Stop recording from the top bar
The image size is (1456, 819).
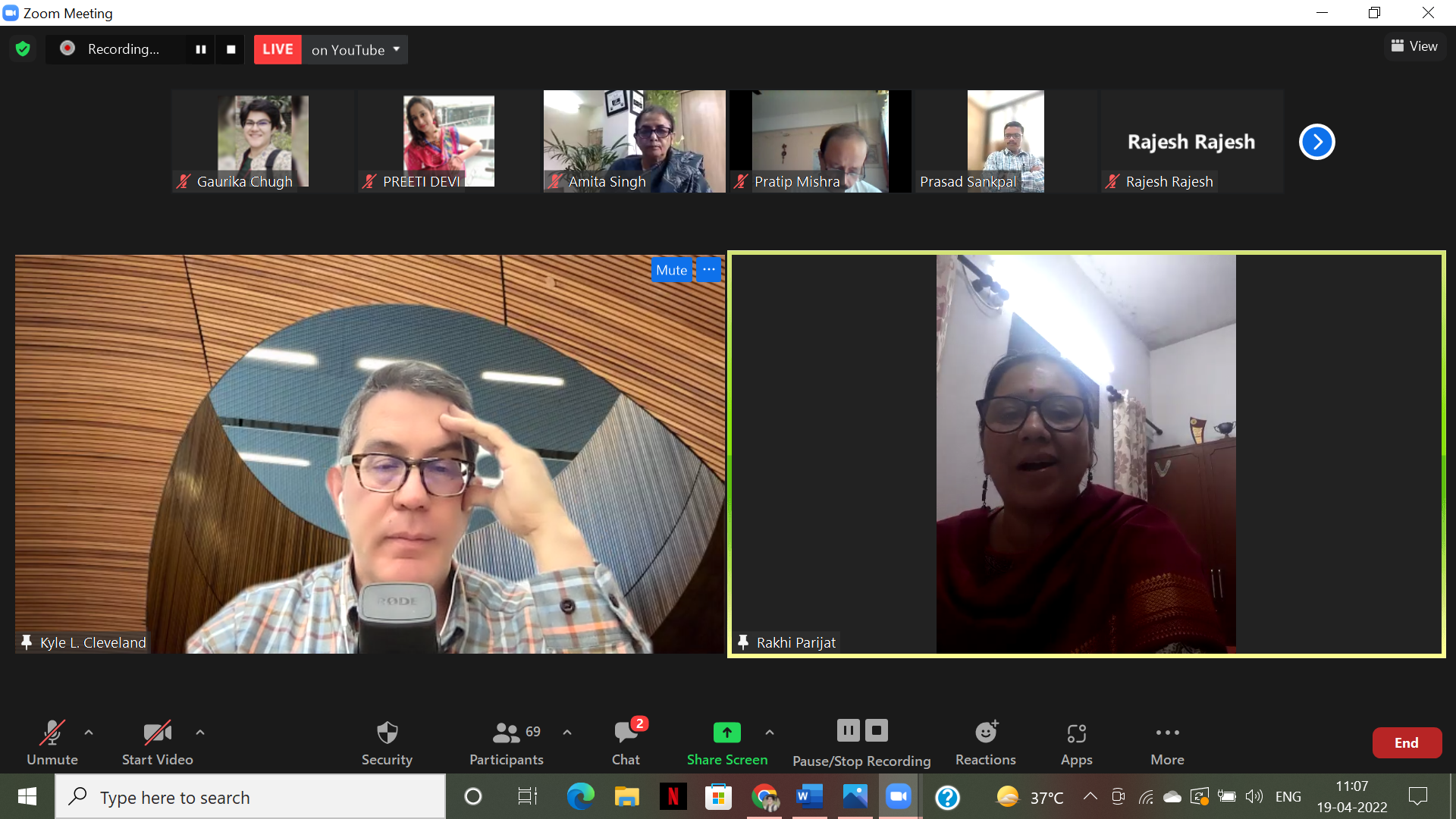click(x=231, y=49)
